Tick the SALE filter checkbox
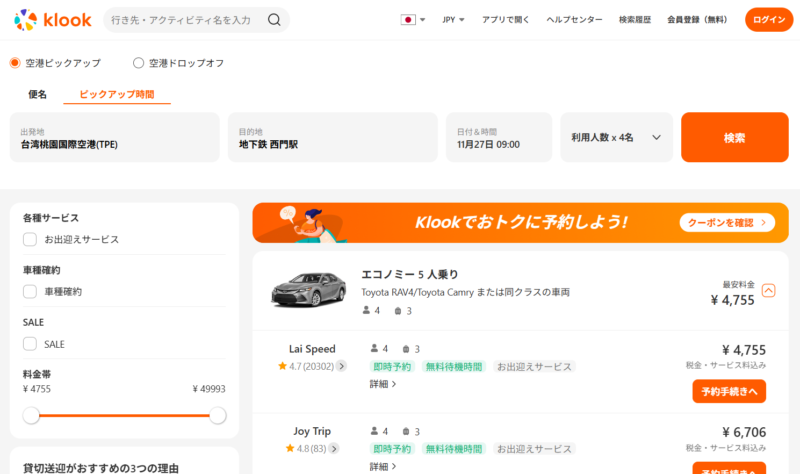The image size is (800, 474). pyautogui.click(x=30, y=344)
